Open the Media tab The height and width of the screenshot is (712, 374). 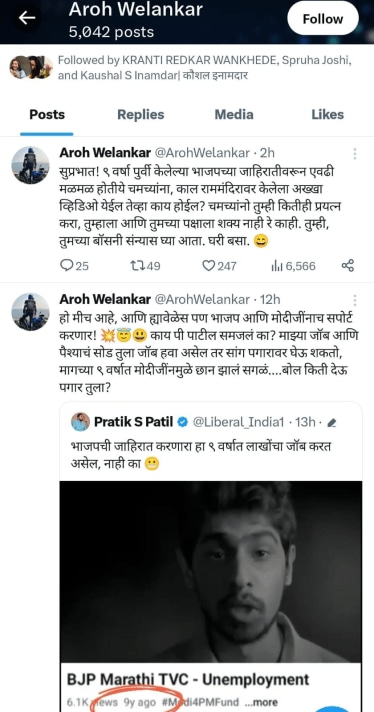(234, 114)
